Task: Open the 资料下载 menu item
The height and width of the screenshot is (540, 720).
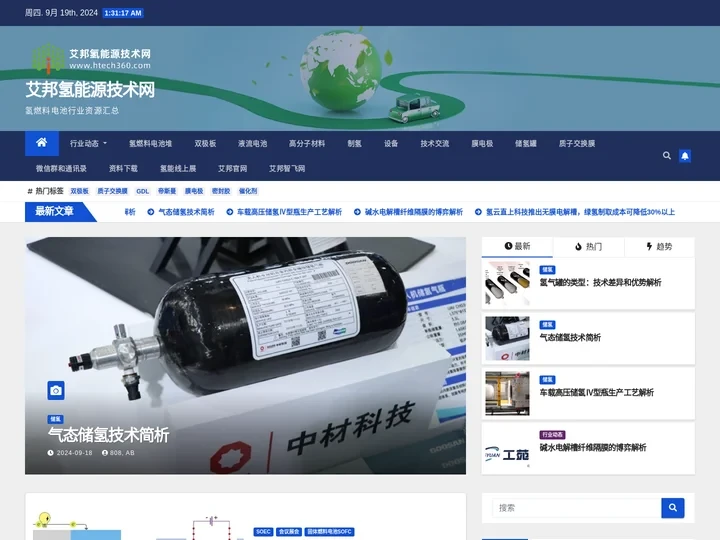Action: tap(123, 169)
